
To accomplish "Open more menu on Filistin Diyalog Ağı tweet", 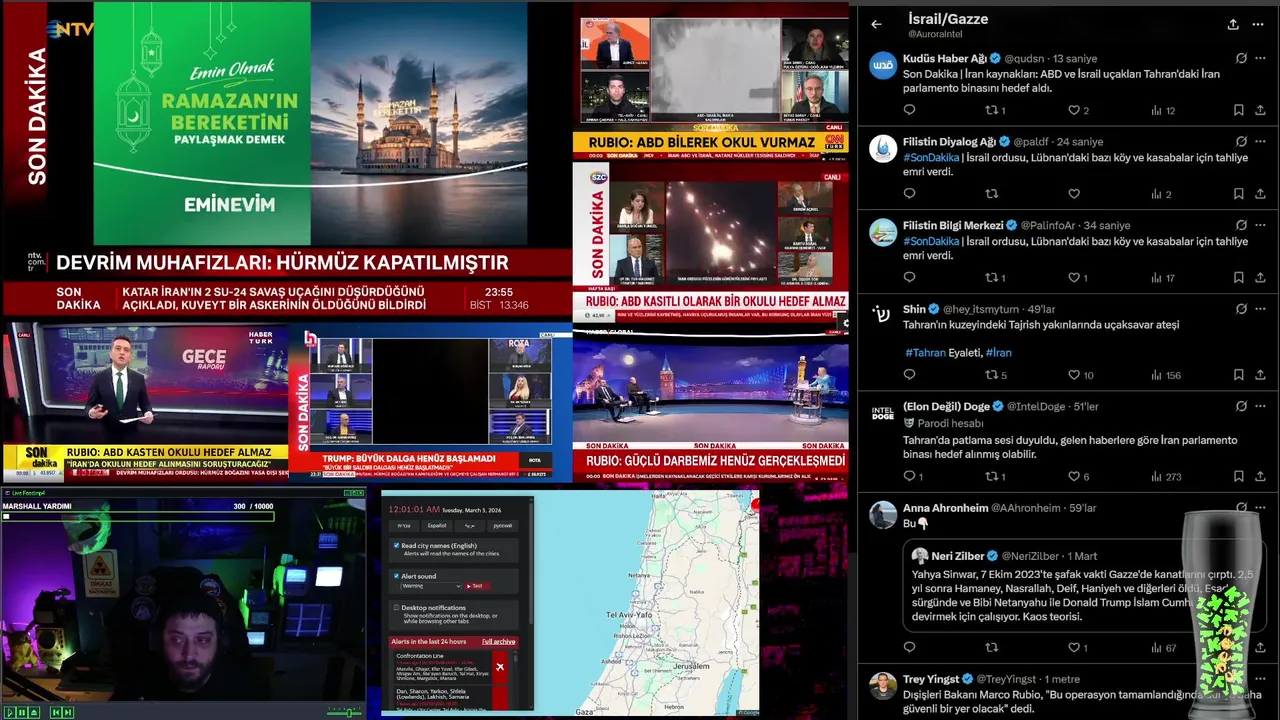I will tap(1262, 142).
